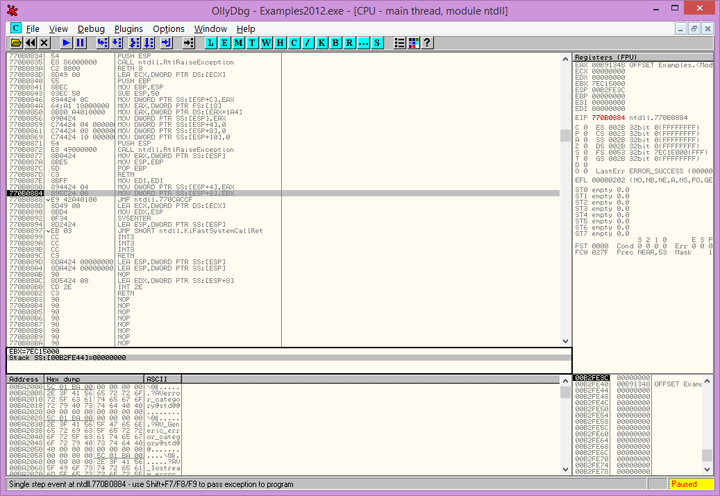Open the Options menu
The width and height of the screenshot is (720, 496).
pyautogui.click(x=169, y=29)
